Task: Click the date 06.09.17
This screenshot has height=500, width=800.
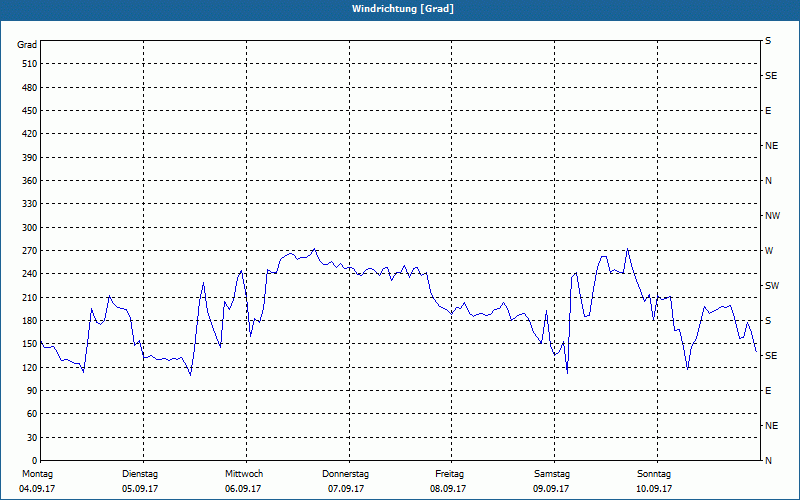Action: (243, 489)
